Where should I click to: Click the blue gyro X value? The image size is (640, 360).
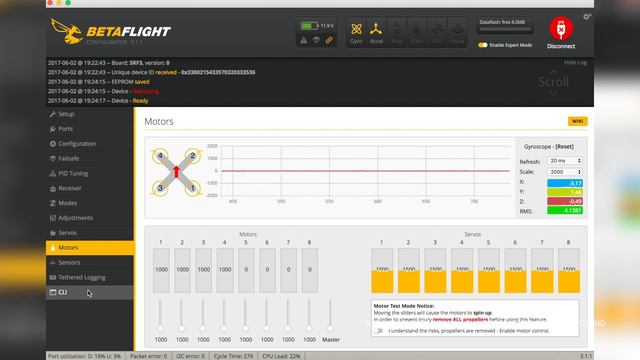click(565, 183)
